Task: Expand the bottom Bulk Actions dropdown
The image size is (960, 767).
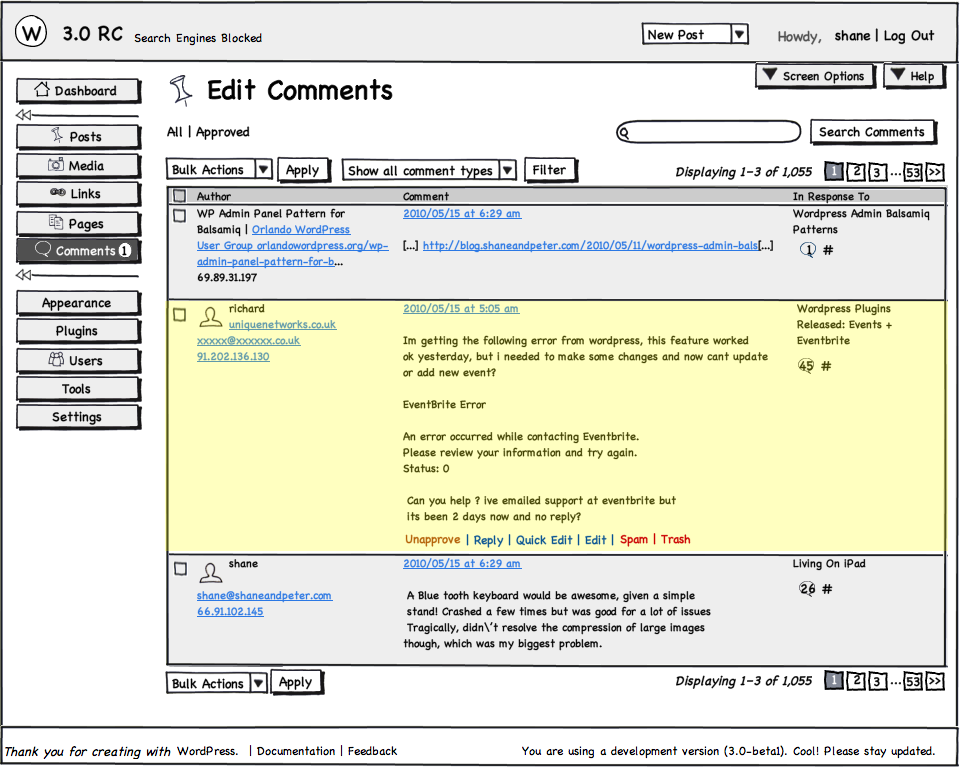Action: 258,683
